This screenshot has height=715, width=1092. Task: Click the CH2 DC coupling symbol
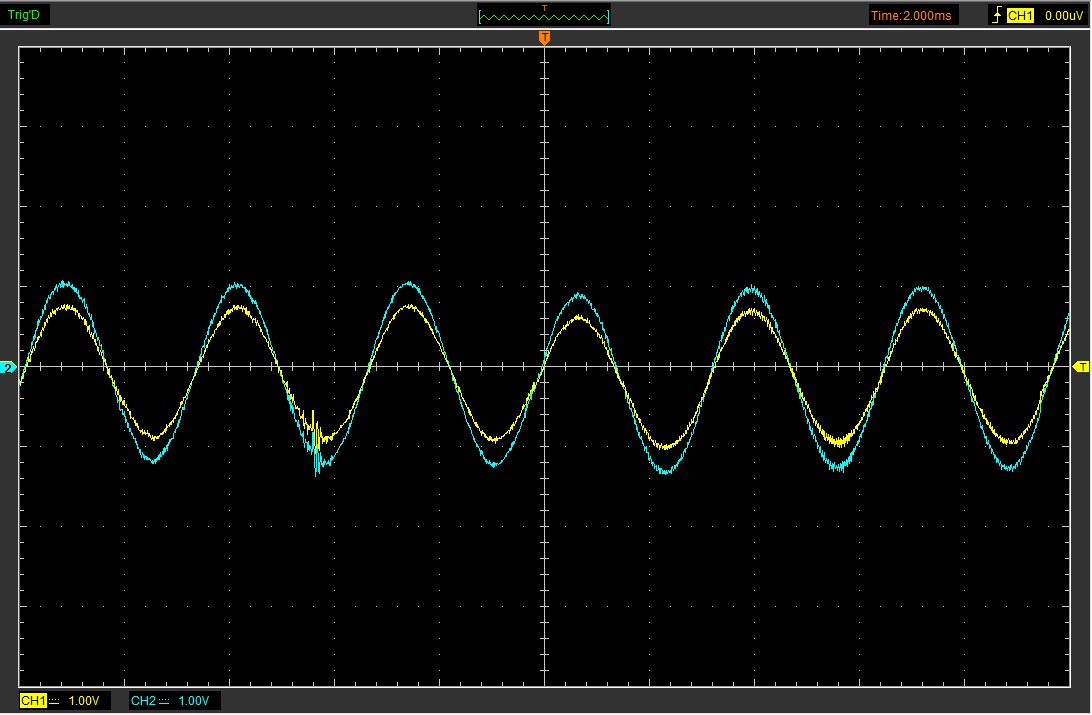point(164,701)
